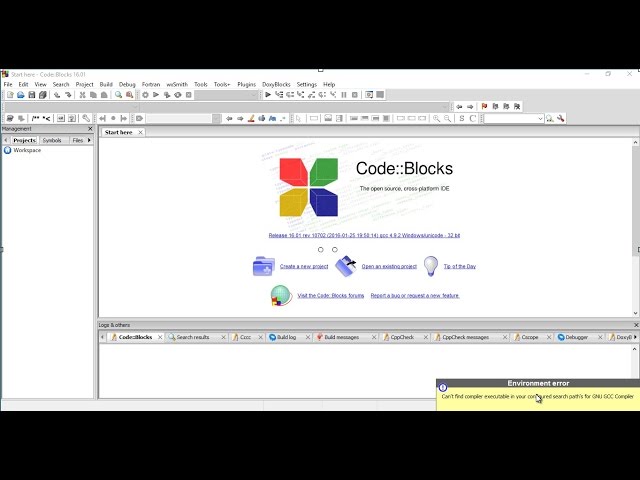Click the highlighter pen icon in toolbar

coord(251,118)
